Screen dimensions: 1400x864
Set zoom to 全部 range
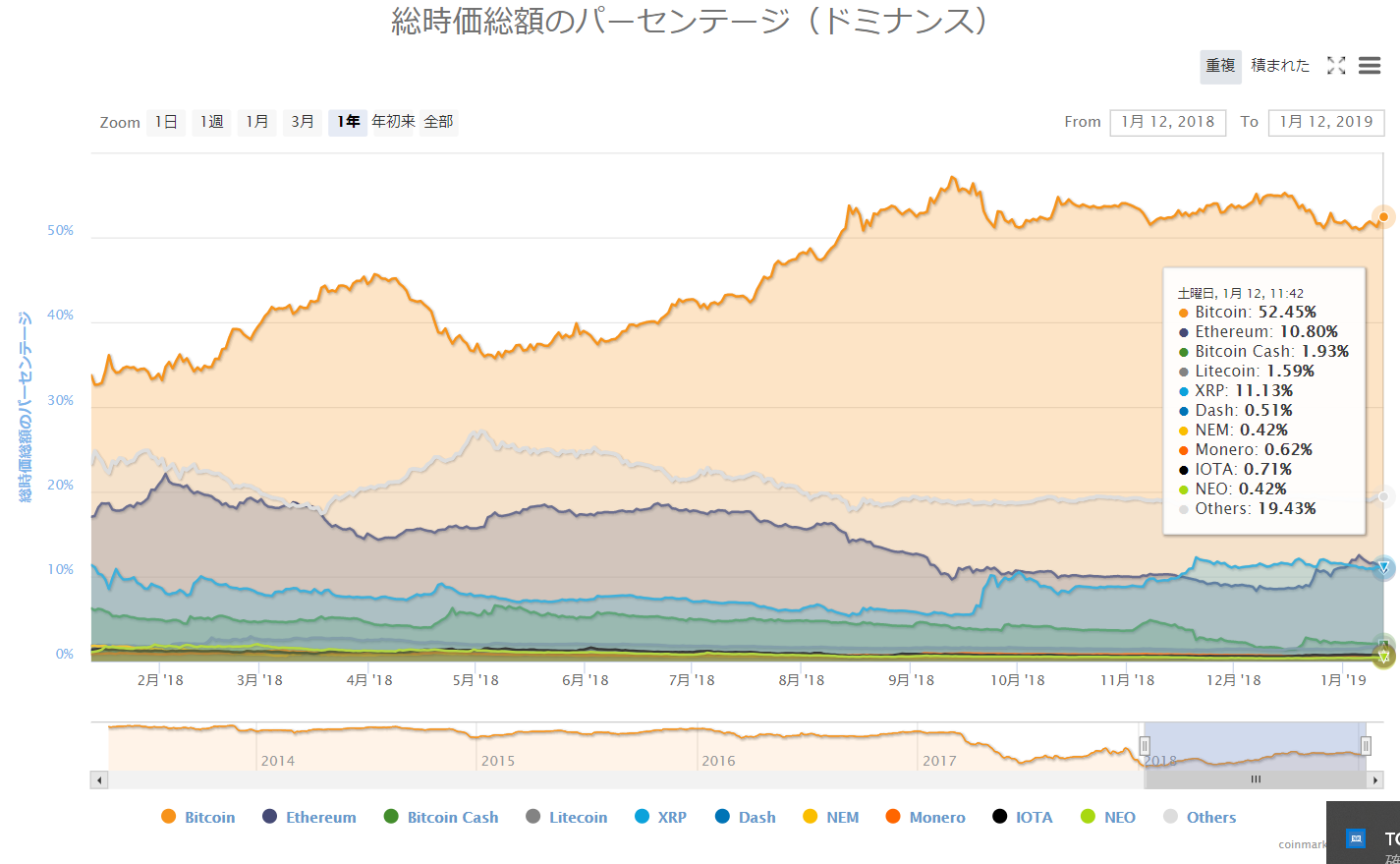[438, 122]
